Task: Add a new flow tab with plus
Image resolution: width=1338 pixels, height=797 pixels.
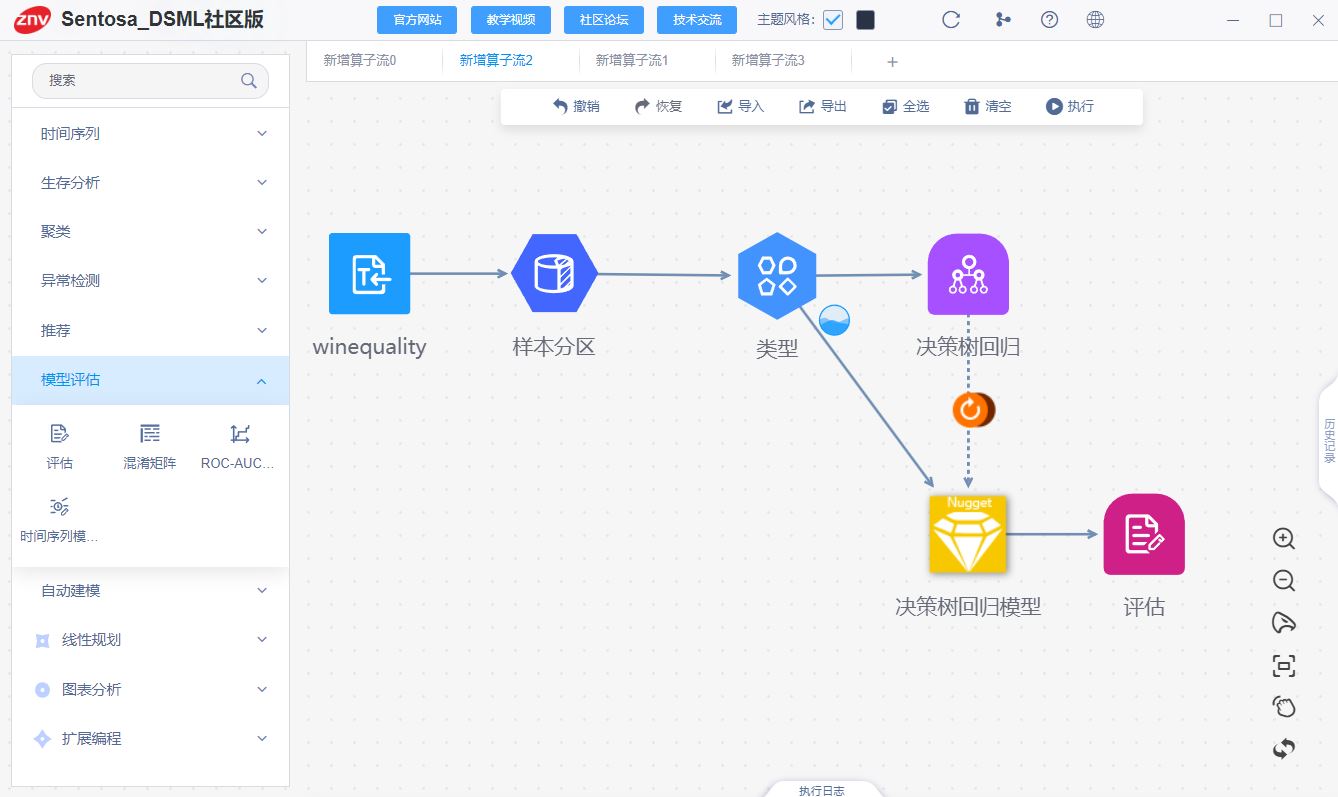Action: coord(893,62)
